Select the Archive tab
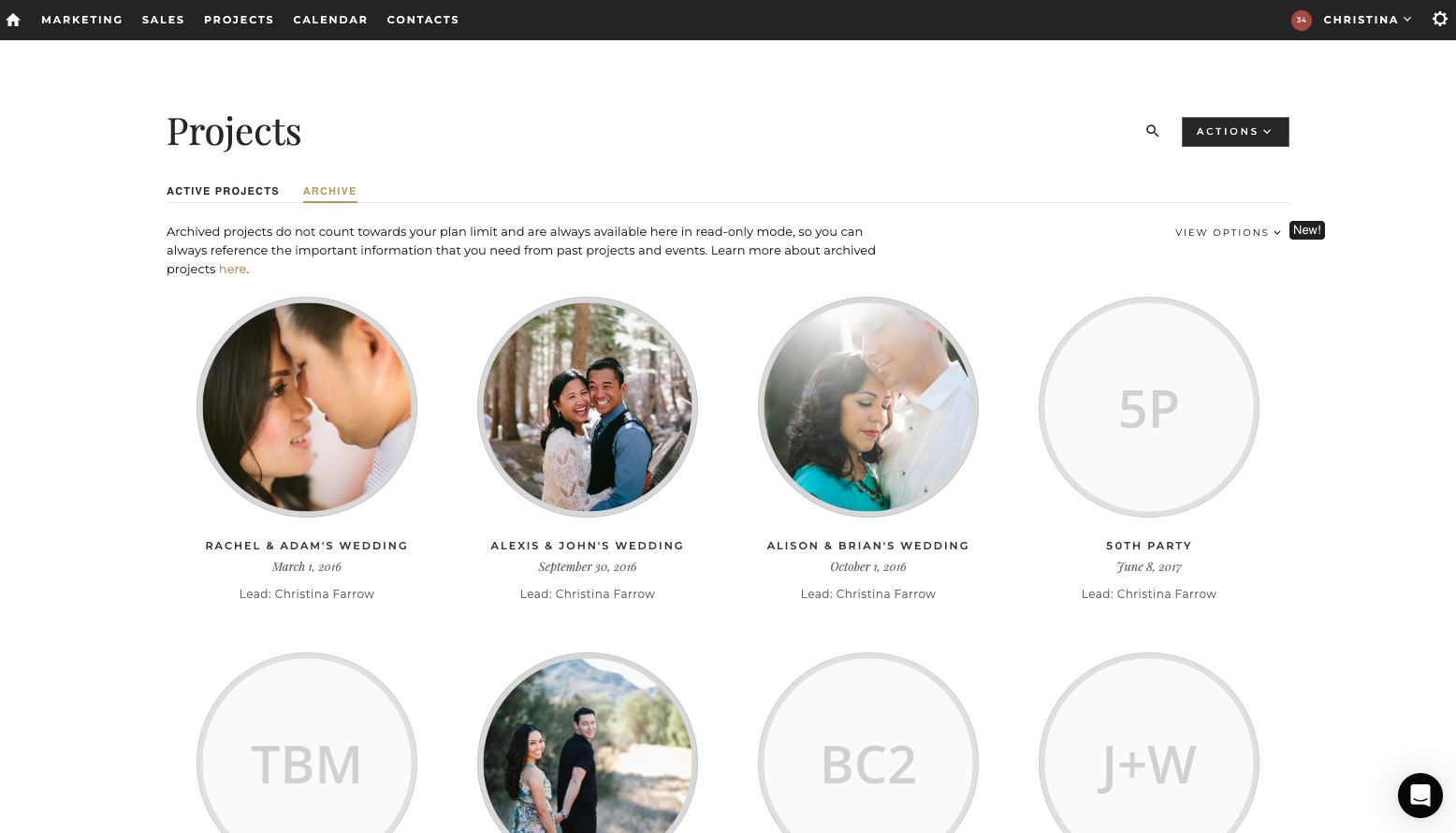The image size is (1456, 833). click(x=329, y=191)
